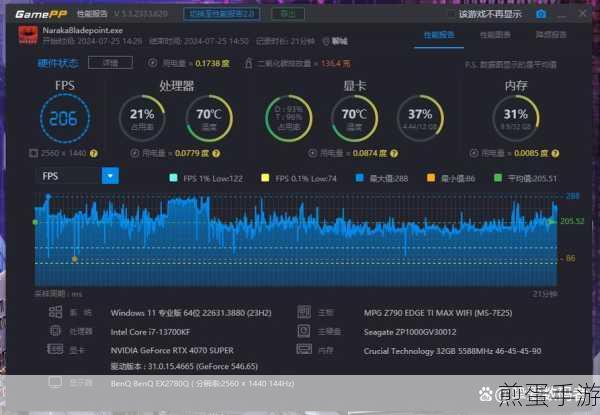This screenshot has width=600, height=415.
Task: Minimize the GamePP report window
Action: pos(562,15)
